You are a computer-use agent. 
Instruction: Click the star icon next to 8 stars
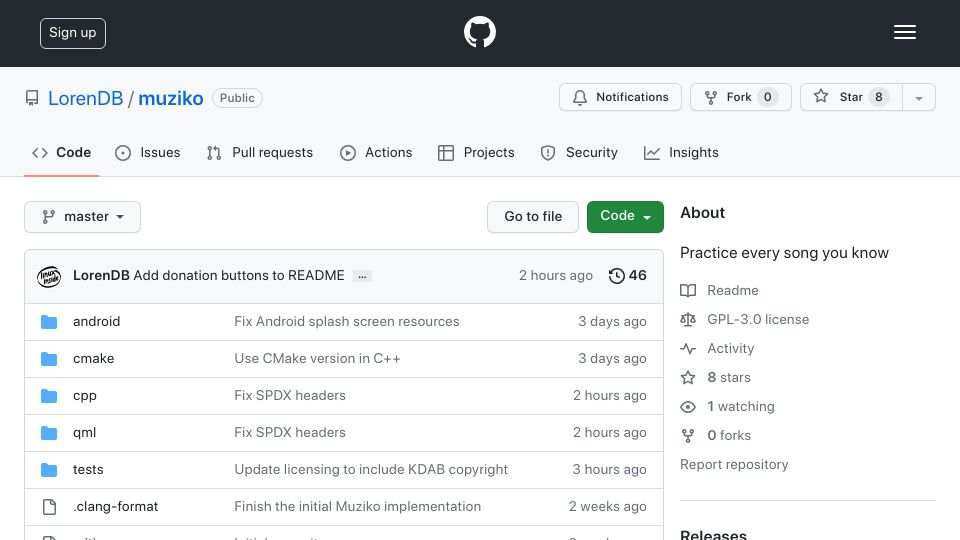pyautogui.click(x=688, y=377)
